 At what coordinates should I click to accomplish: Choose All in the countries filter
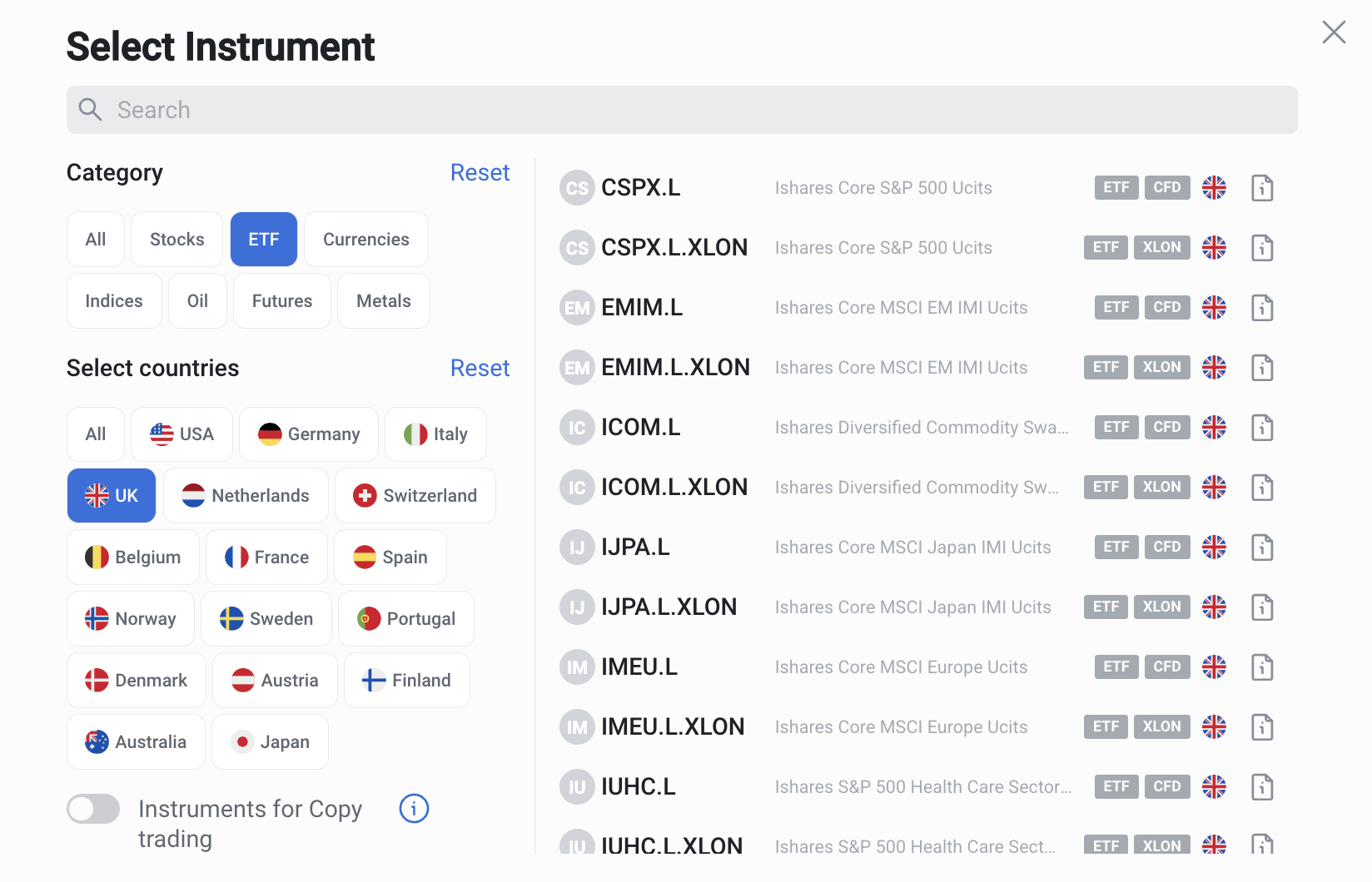click(x=96, y=434)
